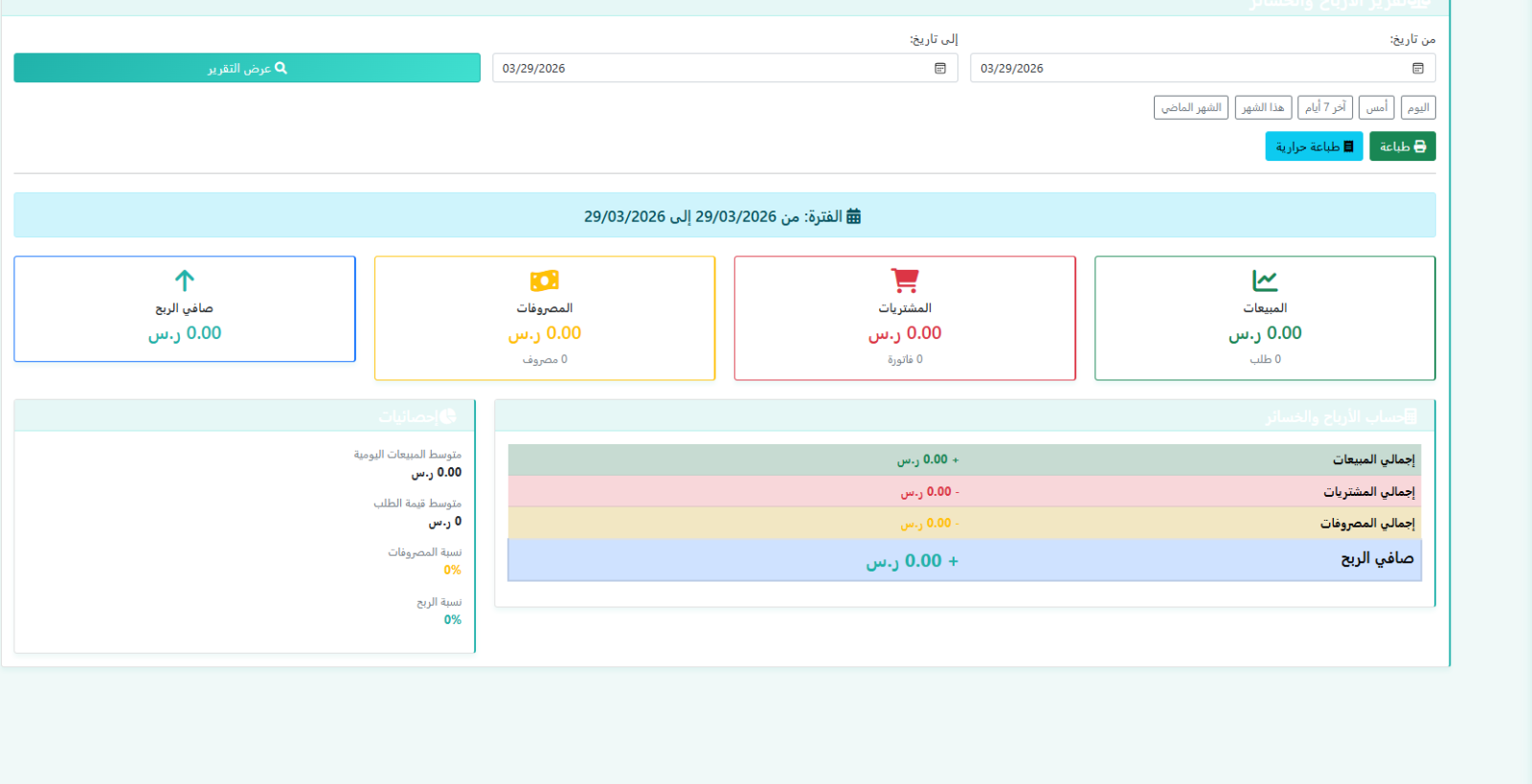Click the صافي الربح blue summary row
Image resolution: width=1532 pixels, height=784 pixels.
[x=964, y=560]
